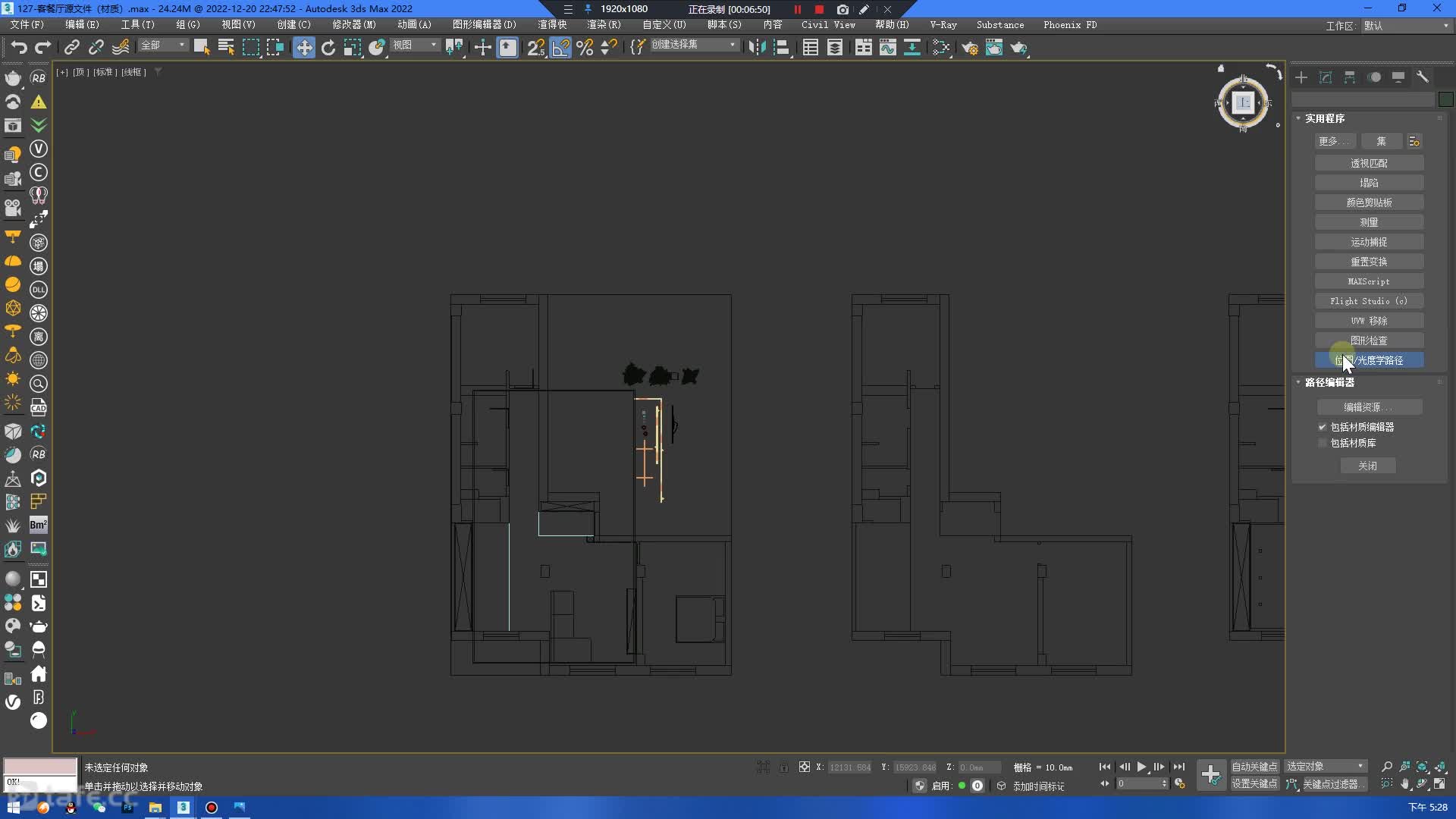
Task: Toggle Angle Snap in toolbar
Action: (x=560, y=48)
